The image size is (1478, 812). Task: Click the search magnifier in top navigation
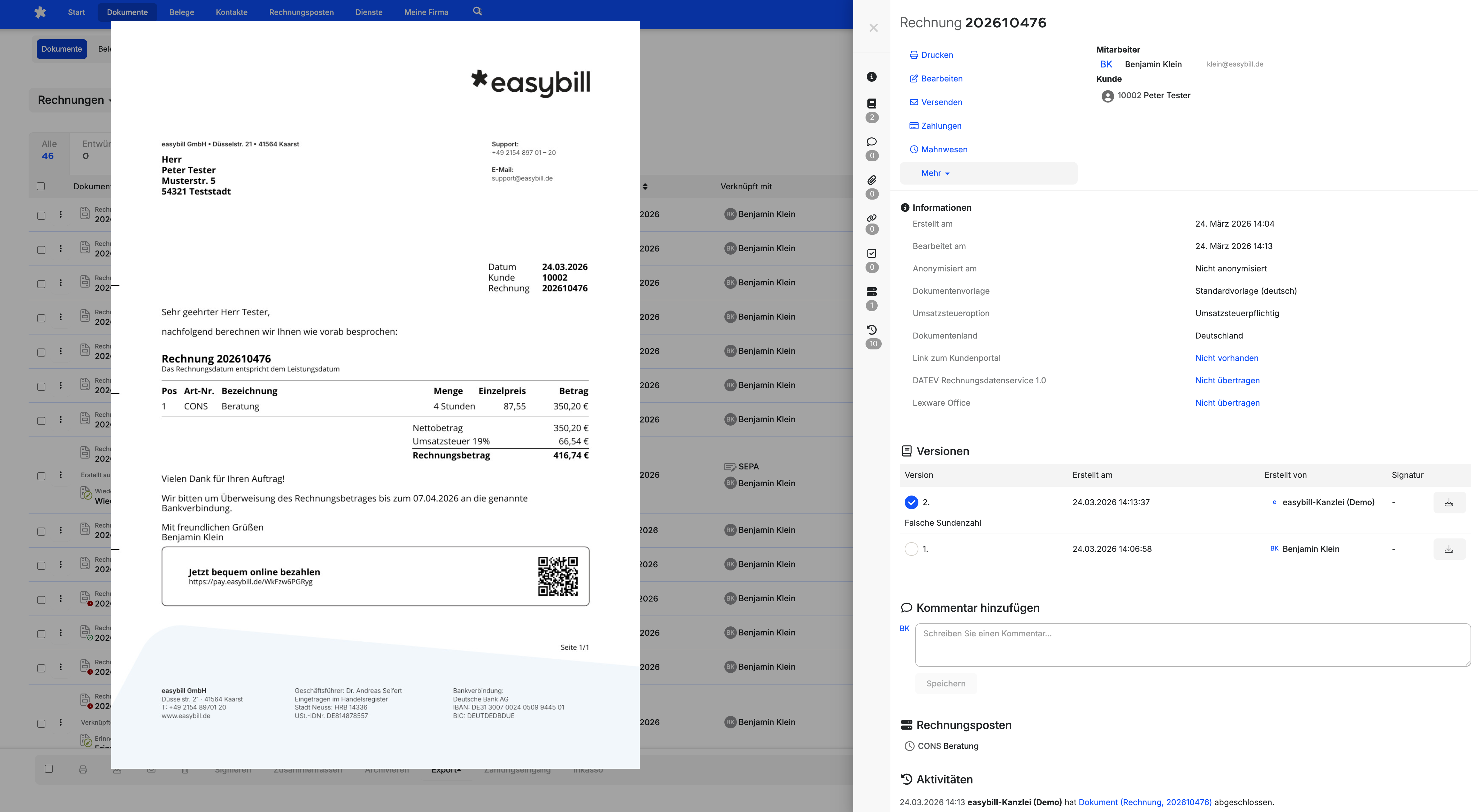coord(477,12)
